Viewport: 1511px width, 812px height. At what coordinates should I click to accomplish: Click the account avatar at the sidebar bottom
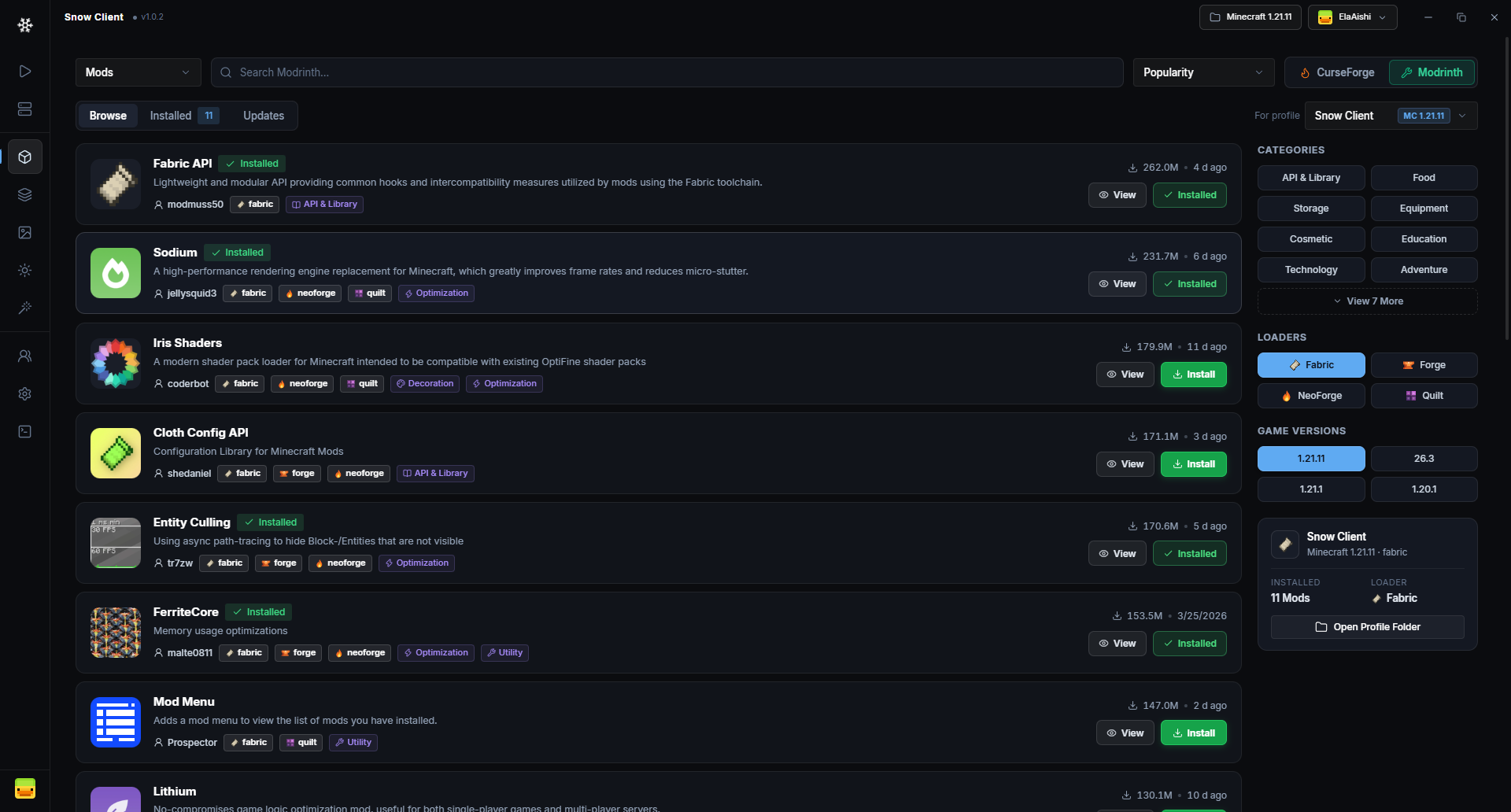tap(25, 788)
